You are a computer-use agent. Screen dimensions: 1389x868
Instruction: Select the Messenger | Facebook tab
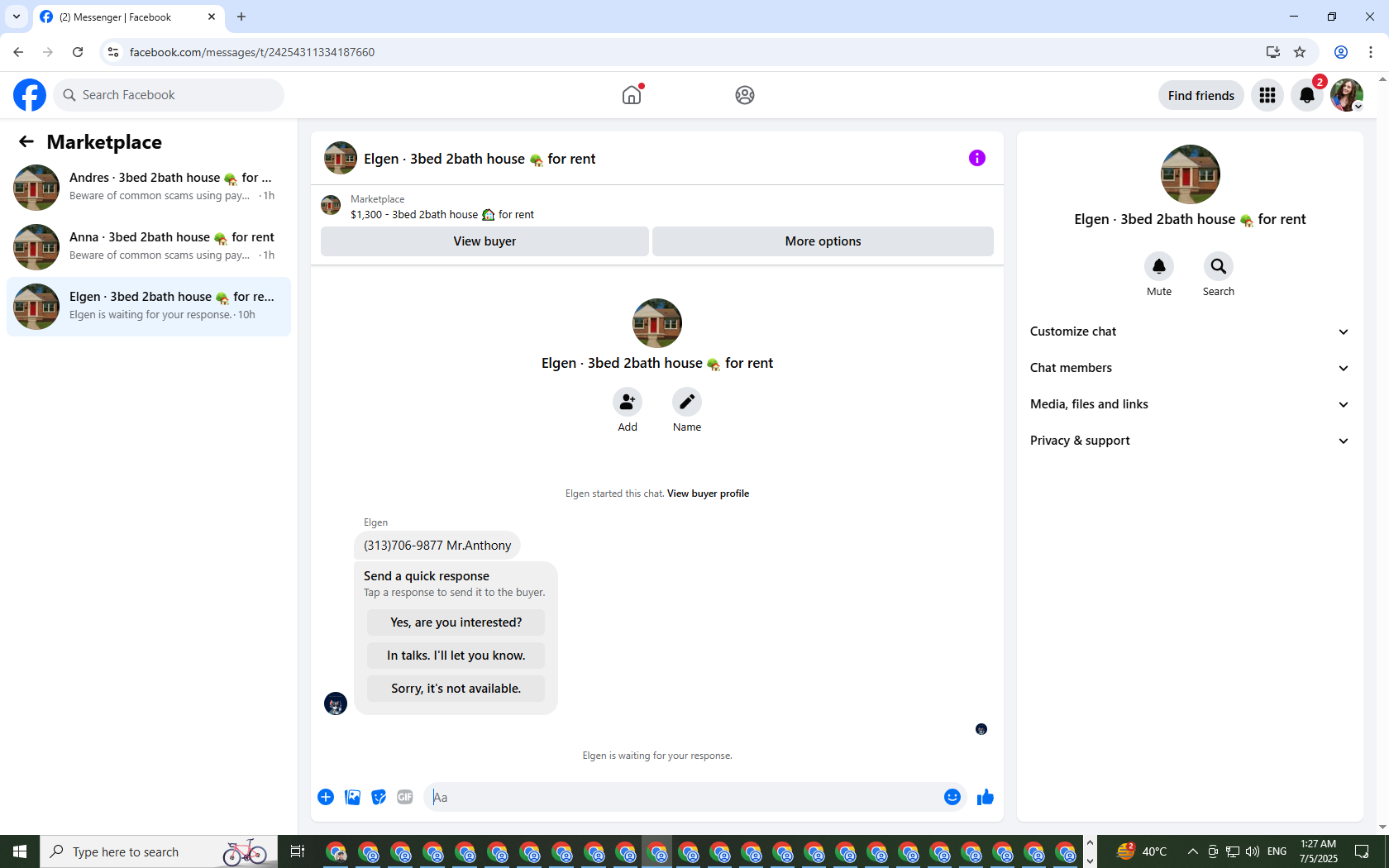click(128, 17)
